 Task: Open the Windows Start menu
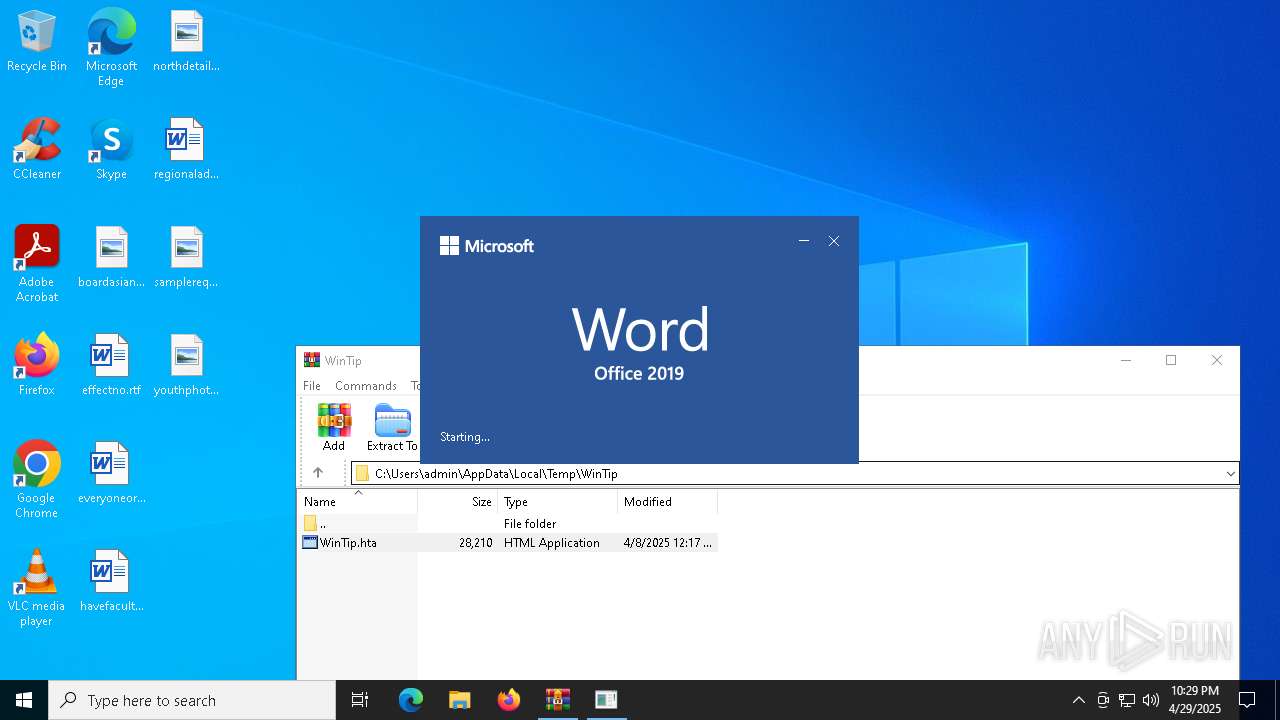24,700
